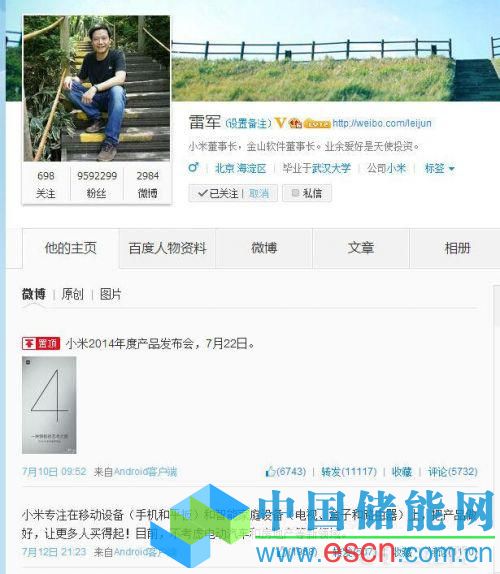Open Lei Jun's profile avatar photo
Screen dimensions: 500x574
pyautogui.click(x=97, y=88)
